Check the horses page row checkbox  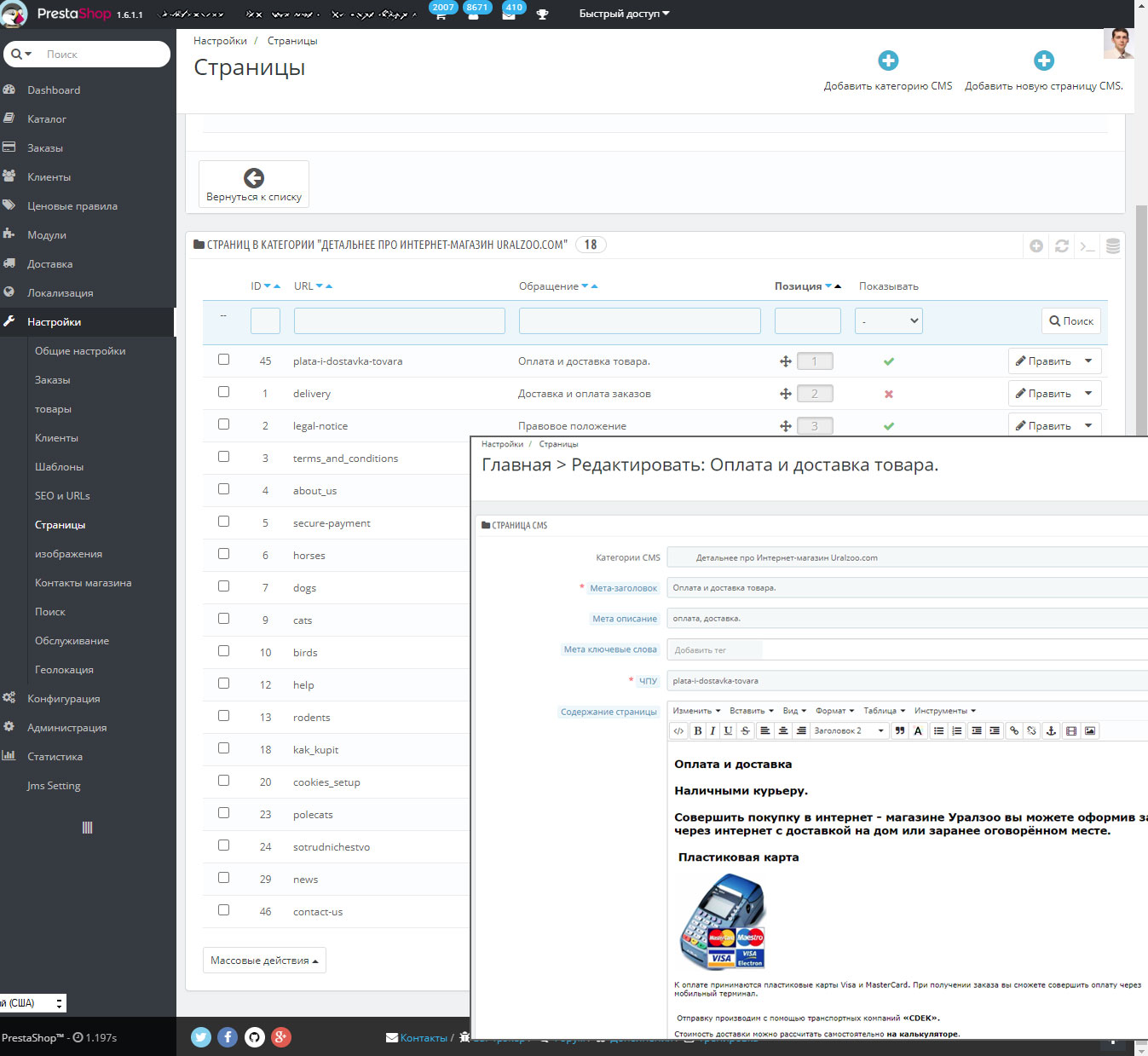pos(223,554)
